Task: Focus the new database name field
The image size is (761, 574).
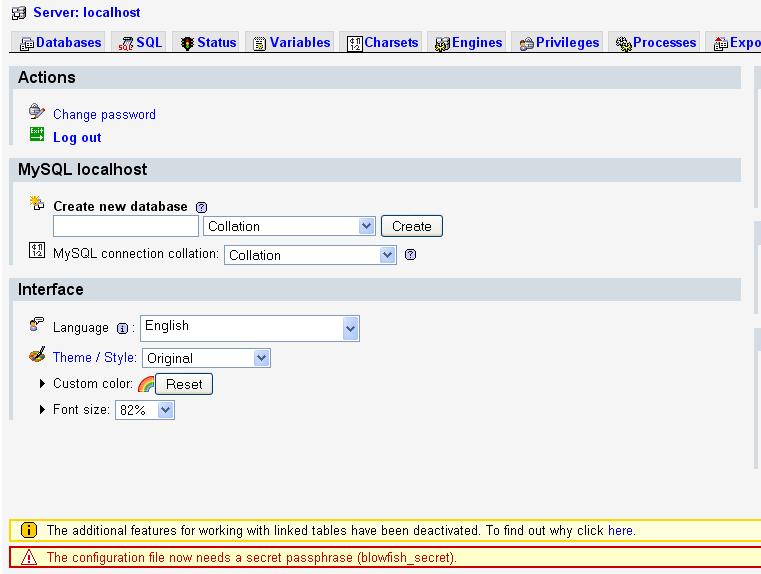Action: point(126,226)
